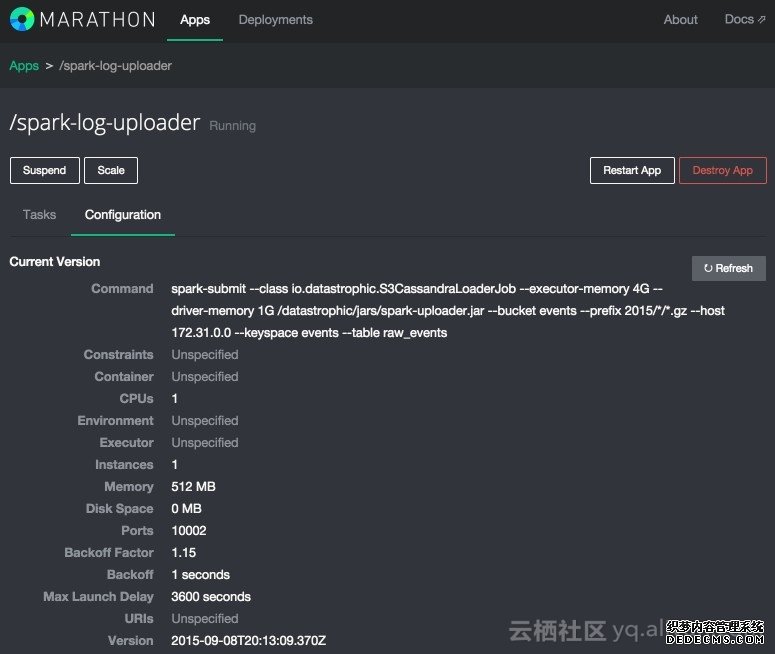This screenshot has width=775, height=654.
Task: Select the Configuration tab
Action: (123, 214)
